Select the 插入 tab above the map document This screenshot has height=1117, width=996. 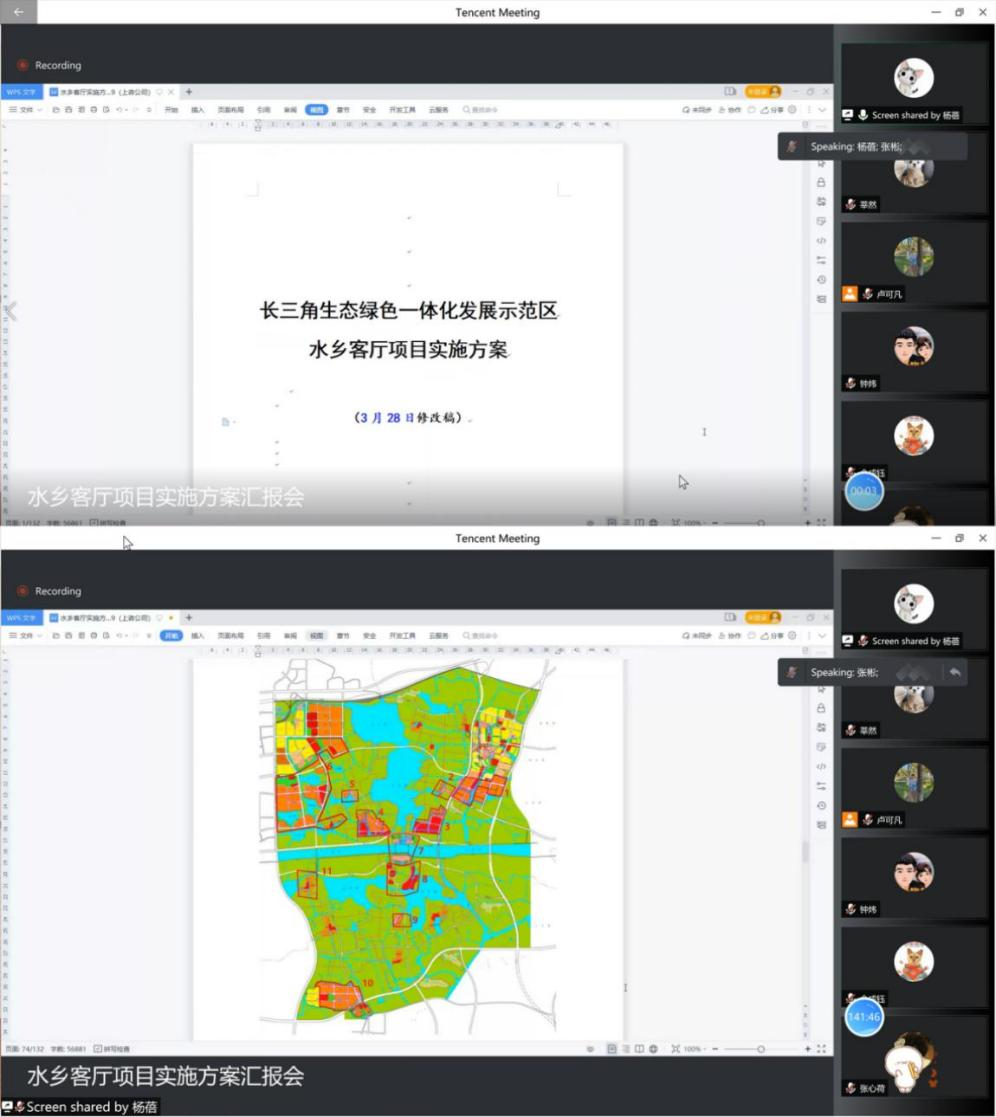coord(198,635)
